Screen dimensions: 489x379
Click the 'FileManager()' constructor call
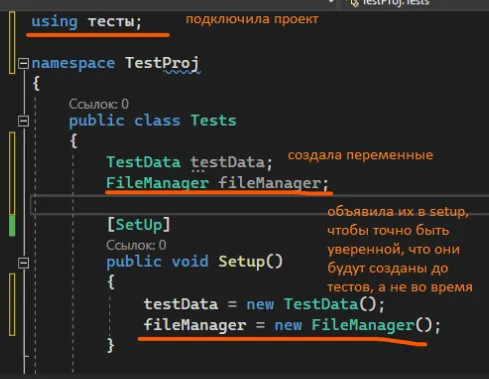pos(372,325)
